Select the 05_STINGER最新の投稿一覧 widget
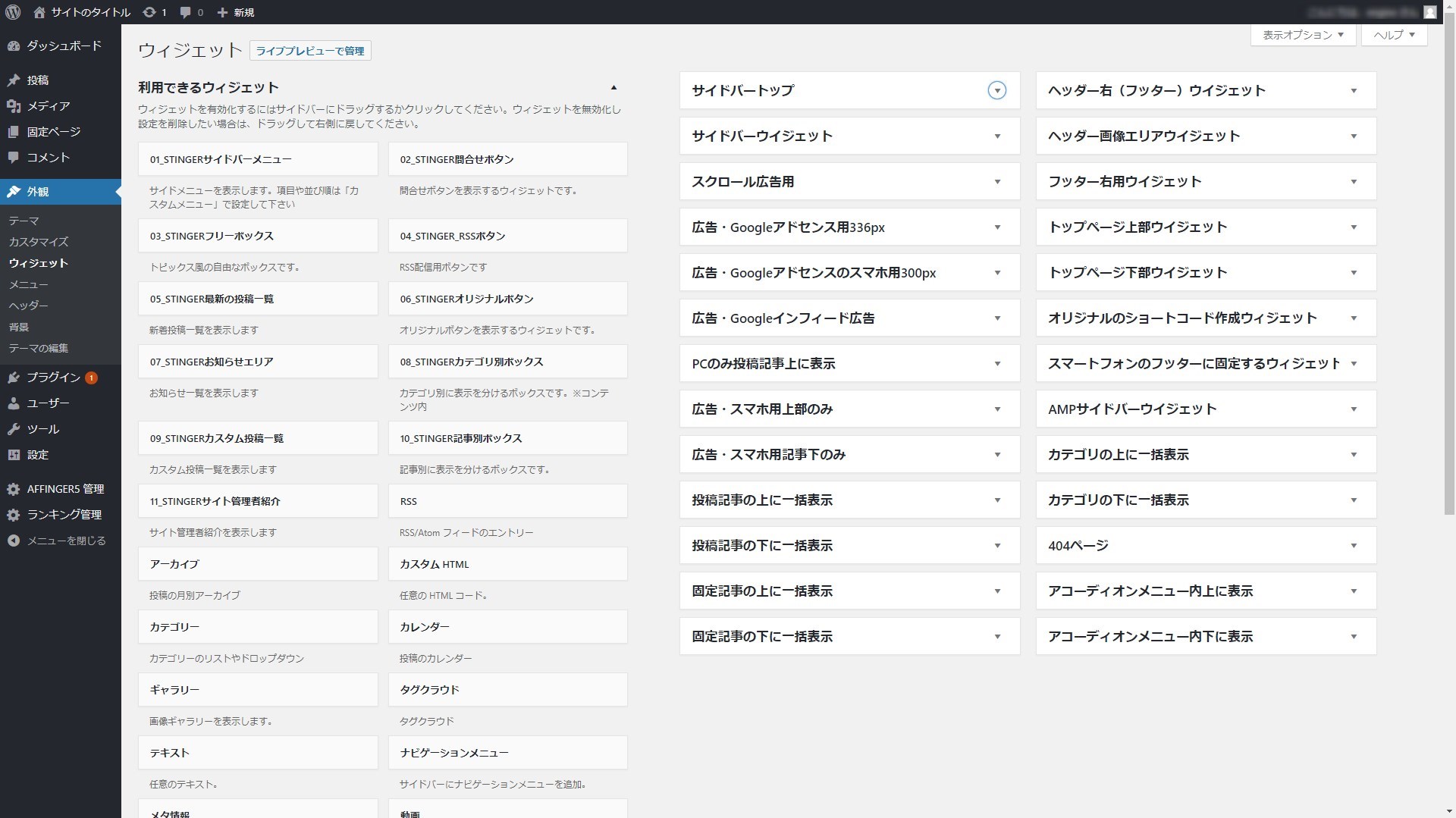This screenshot has width=1456, height=818. pos(258,299)
